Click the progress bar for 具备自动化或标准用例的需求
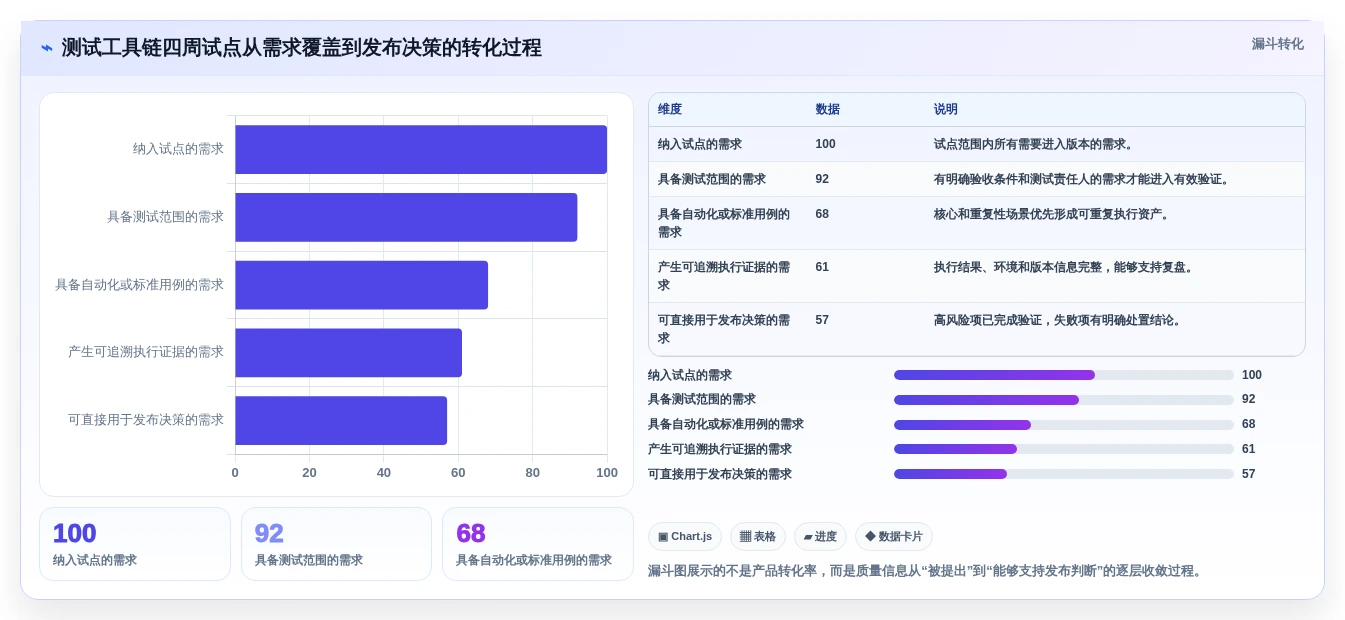The image size is (1345, 620). (1064, 425)
